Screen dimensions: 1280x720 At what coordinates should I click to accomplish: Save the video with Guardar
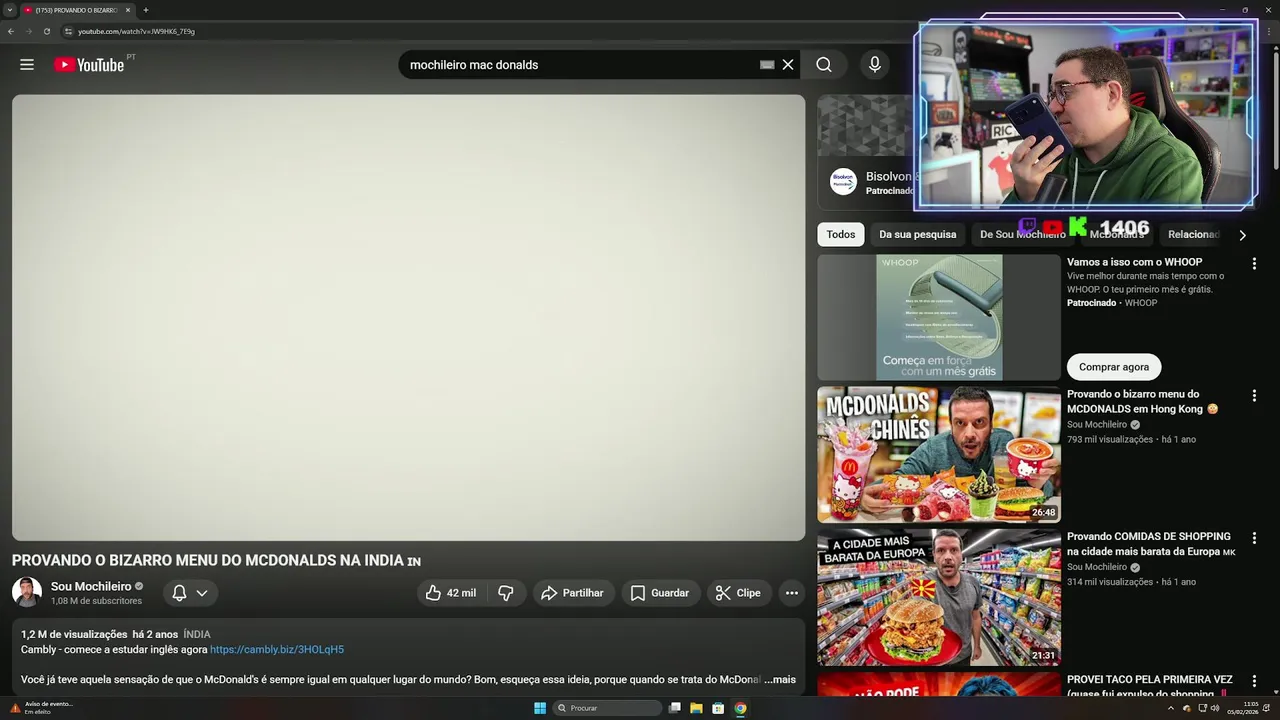(x=660, y=593)
